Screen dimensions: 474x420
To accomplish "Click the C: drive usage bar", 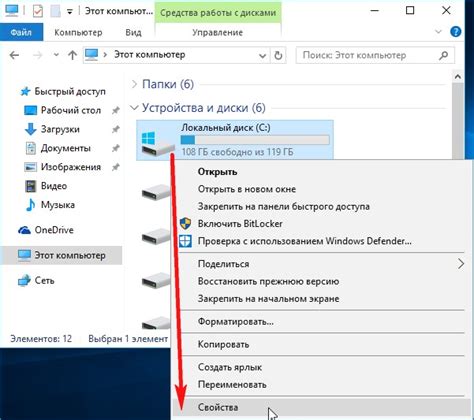I will pos(255,140).
